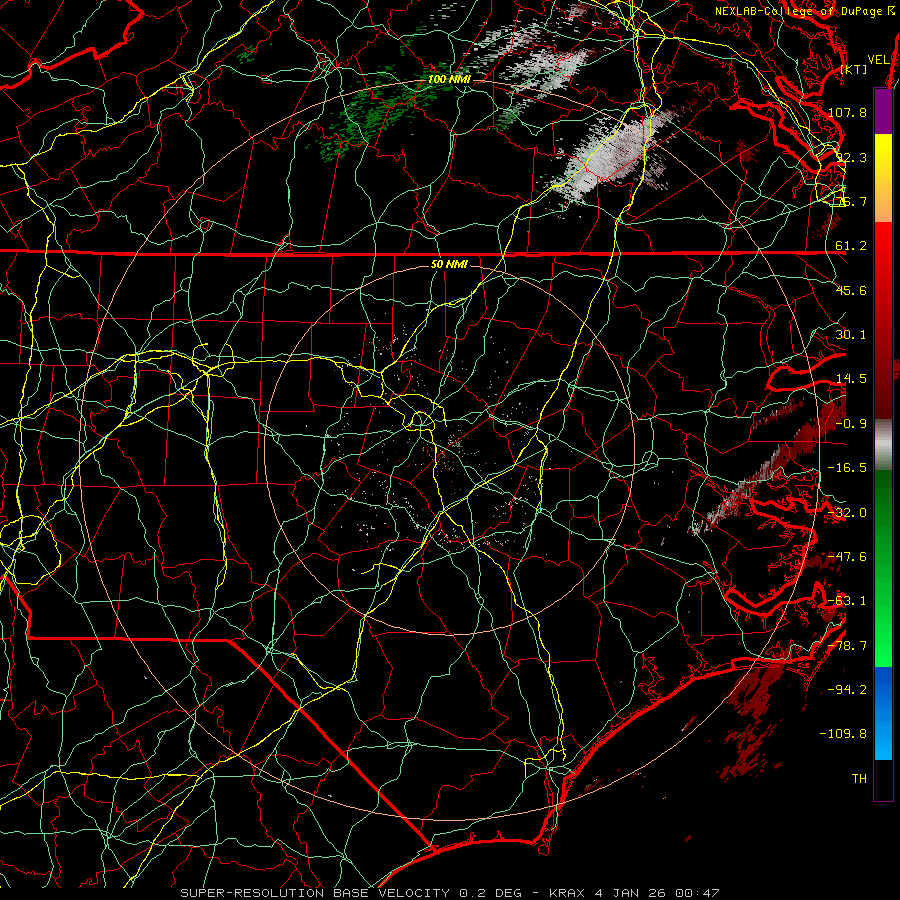Image resolution: width=900 pixels, height=900 pixels.
Task: Click the -78.7 scale value
Action: (847, 646)
